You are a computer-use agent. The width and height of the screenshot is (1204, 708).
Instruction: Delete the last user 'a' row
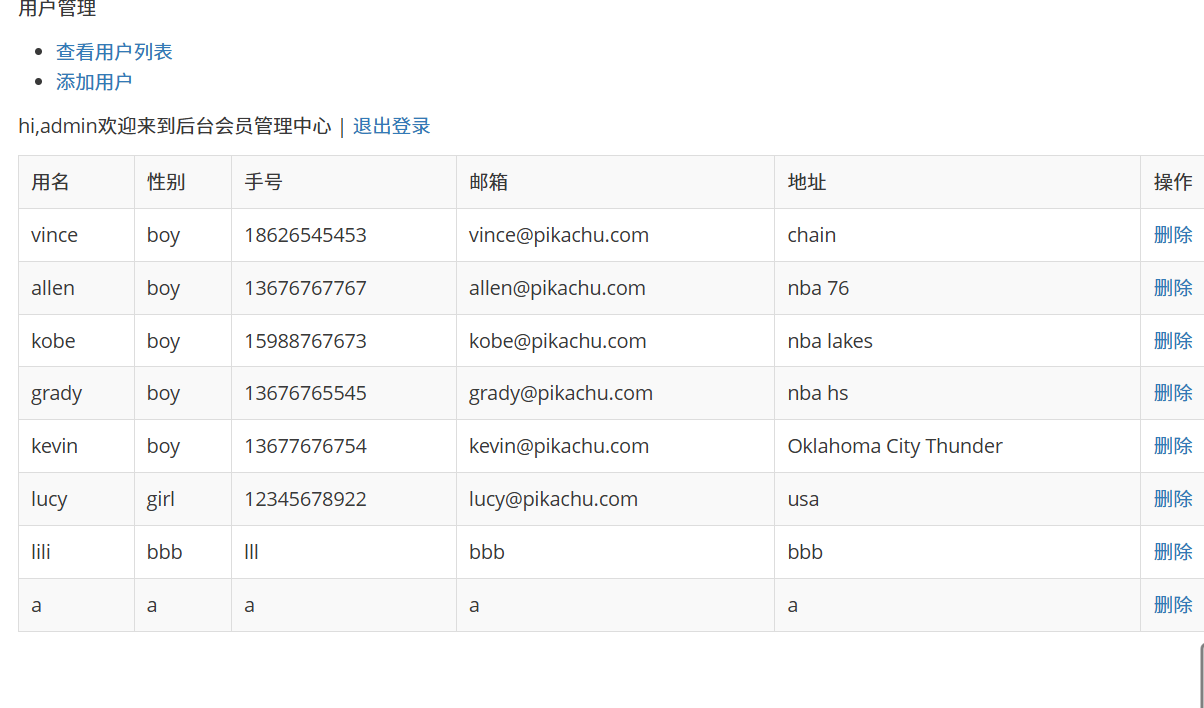pyautogui.click(x=1172, y=605)
